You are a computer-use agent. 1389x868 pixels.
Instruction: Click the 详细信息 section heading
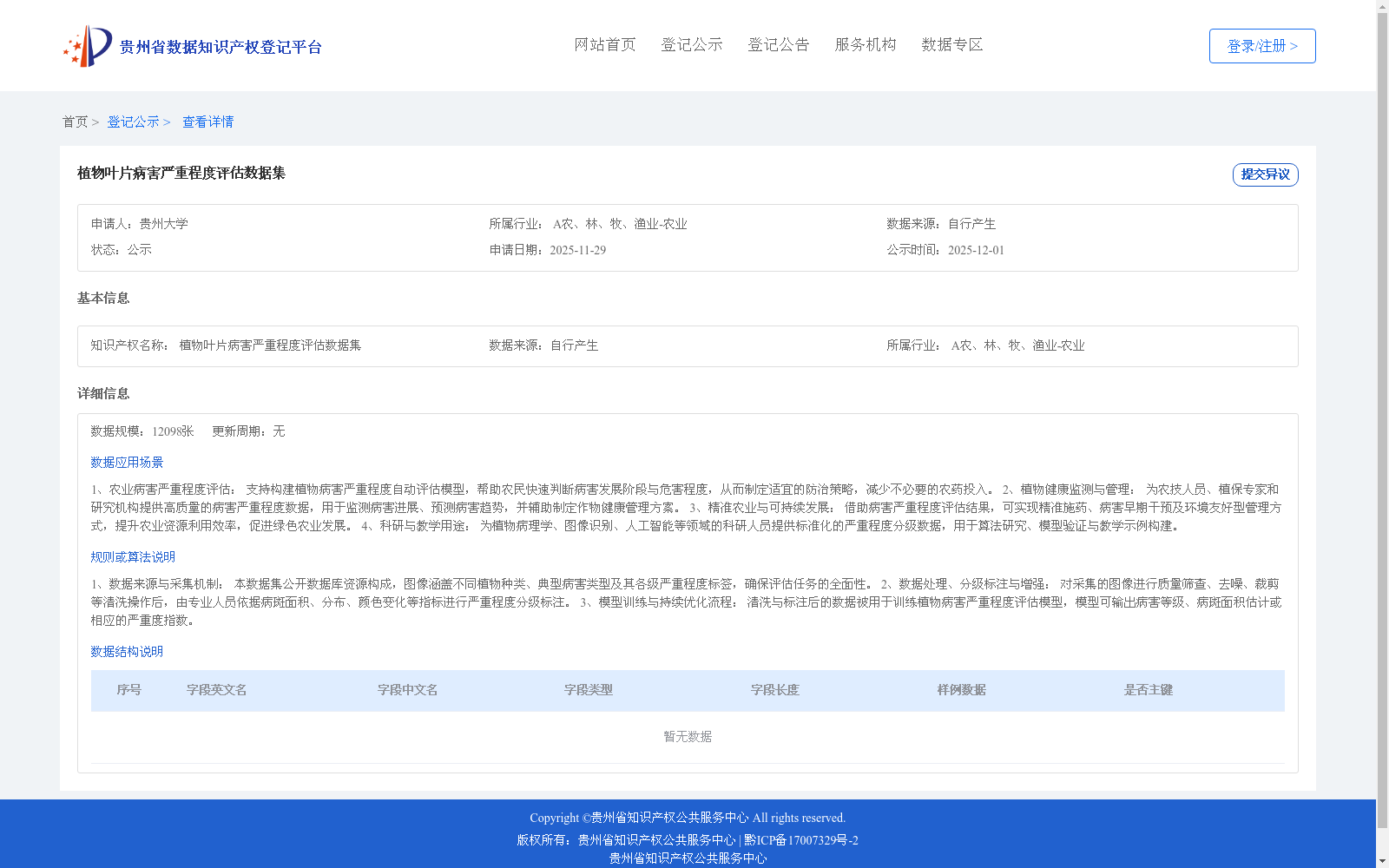coord(103,393)
